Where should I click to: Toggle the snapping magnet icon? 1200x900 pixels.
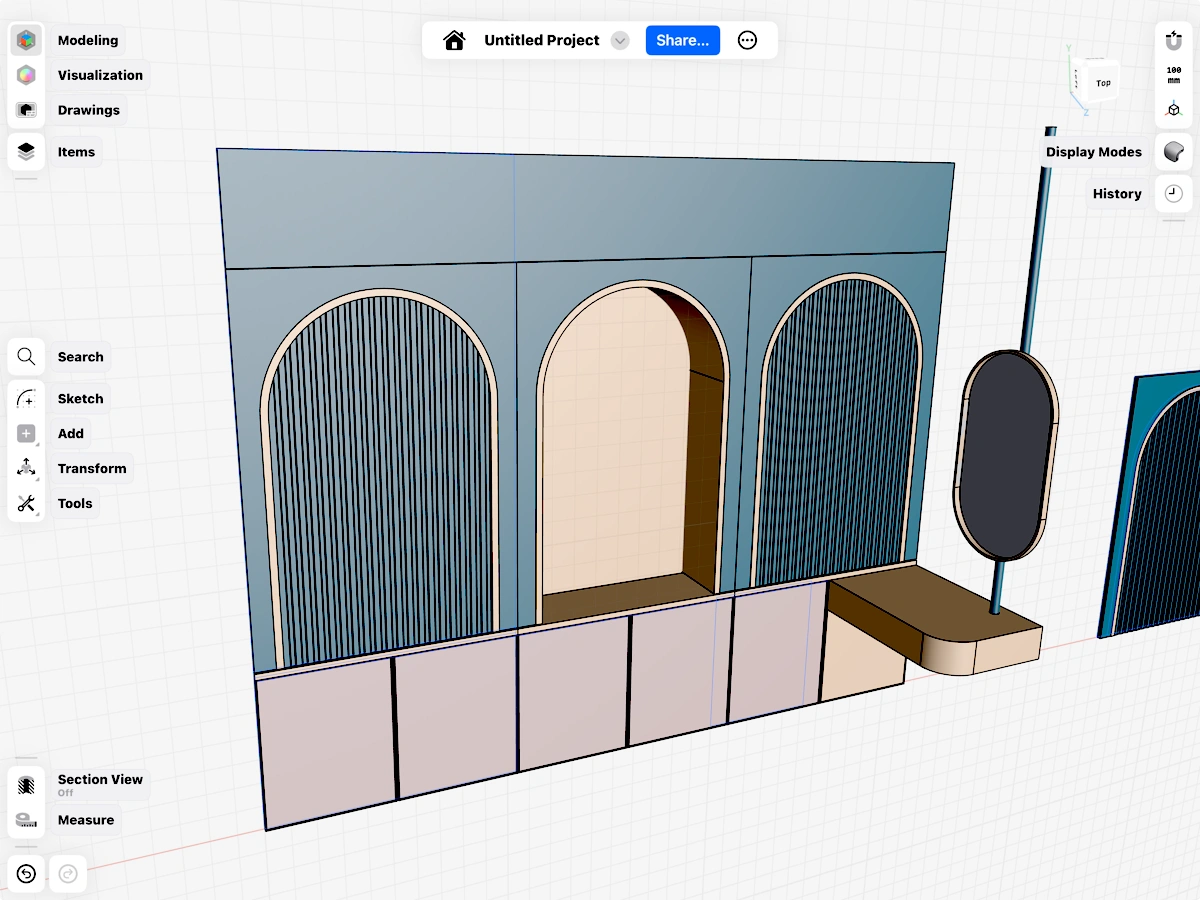[1173, 41]
